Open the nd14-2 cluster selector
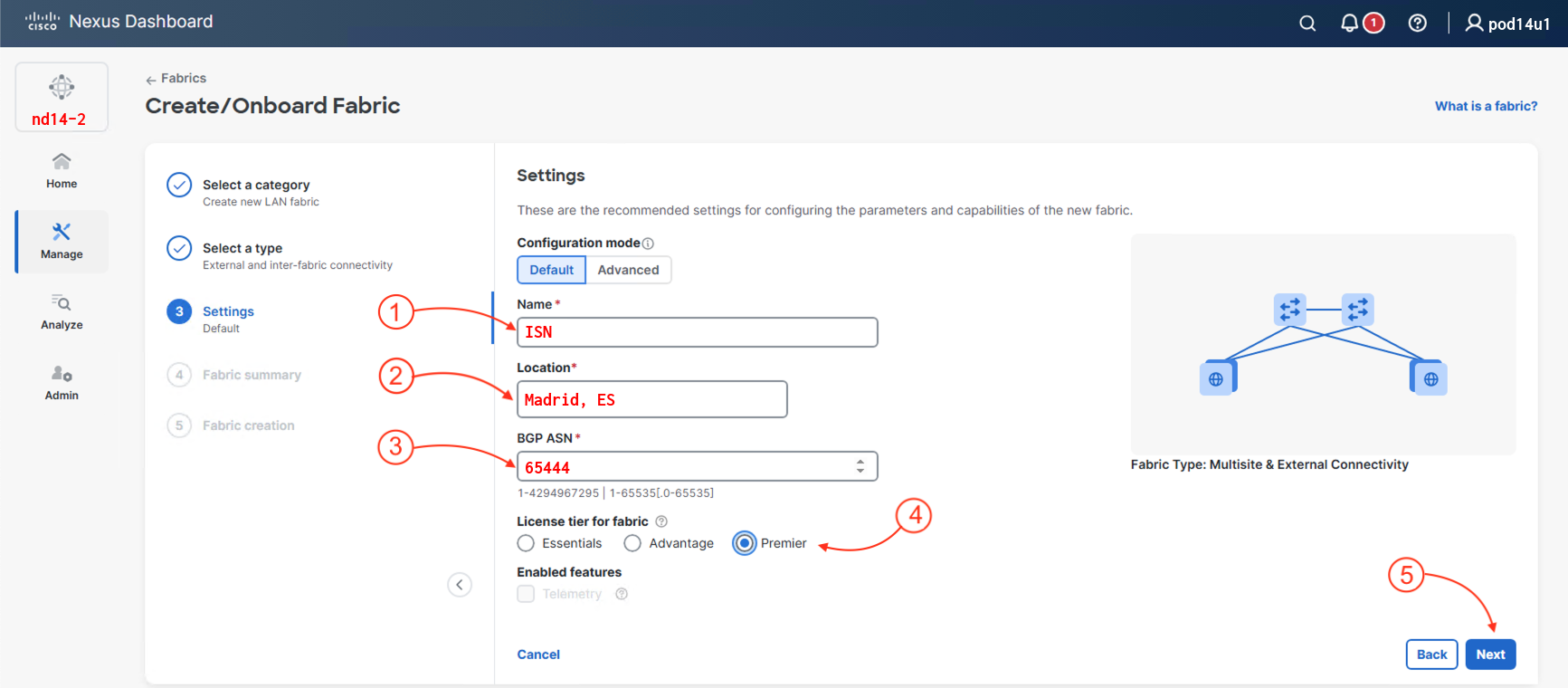 point(62,97)
